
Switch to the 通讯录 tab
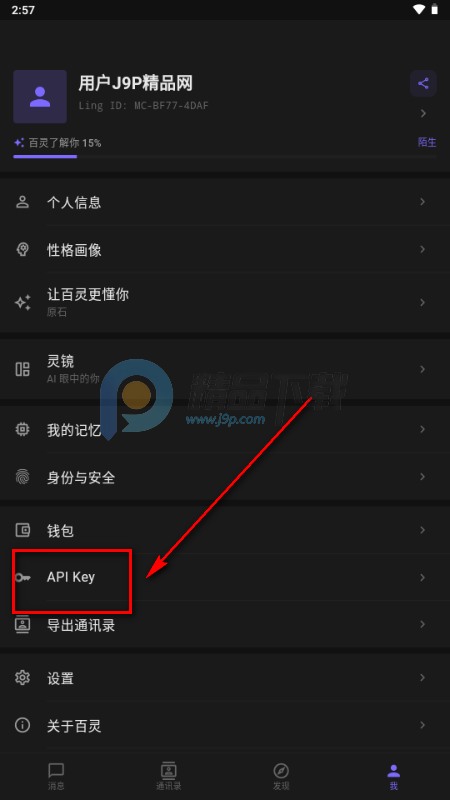coord(169,777)
